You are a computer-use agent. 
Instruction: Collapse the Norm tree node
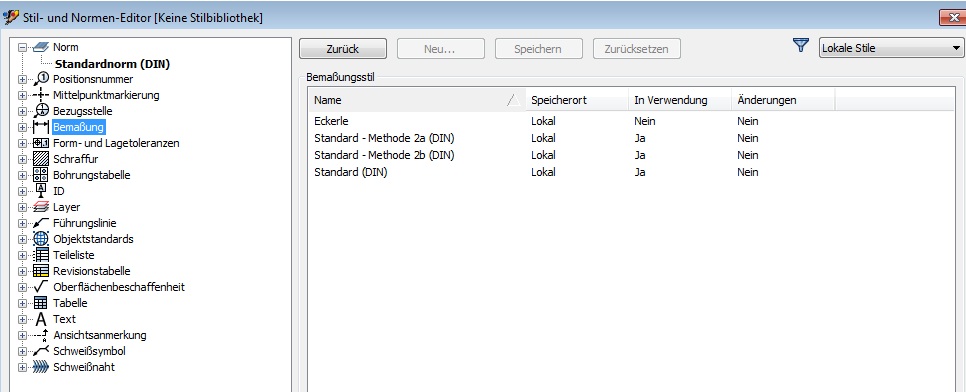(x=23, y=47)
